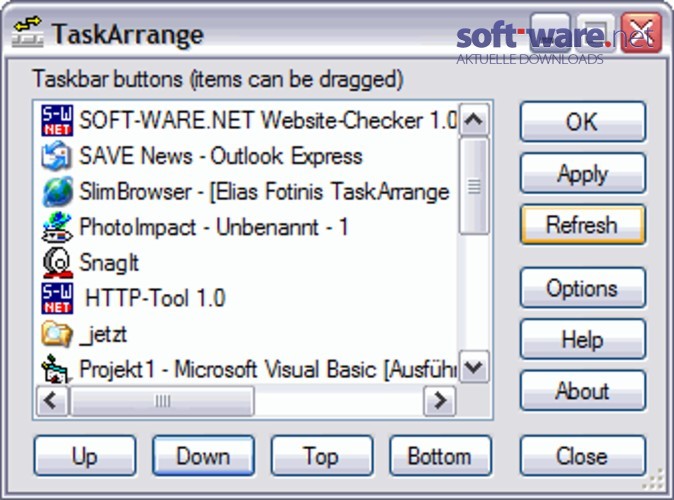This screenshot has height=500, width=674.
Task: Refresh the taskbar button list
Action: (582, 225)
